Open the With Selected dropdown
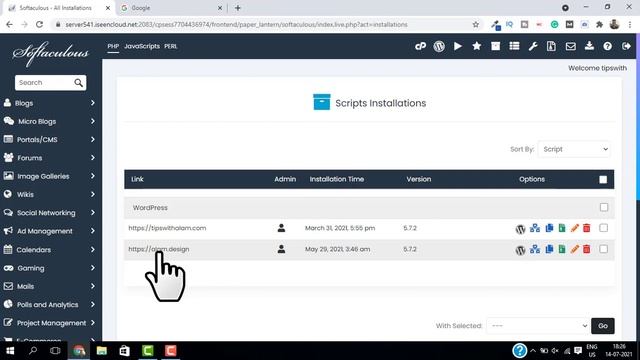This screenshot has width=640, height=360. [538, 326]
